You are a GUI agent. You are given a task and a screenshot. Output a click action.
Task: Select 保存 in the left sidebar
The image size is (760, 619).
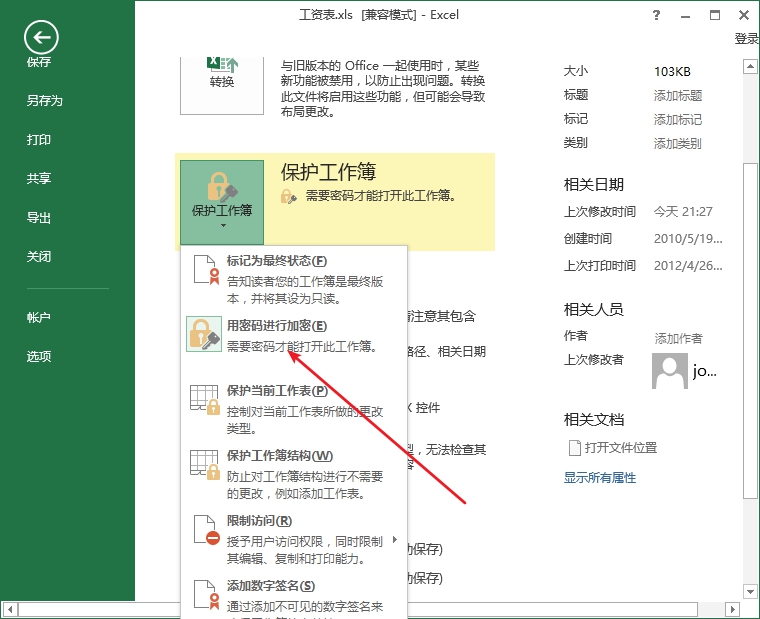coord(39,62)
